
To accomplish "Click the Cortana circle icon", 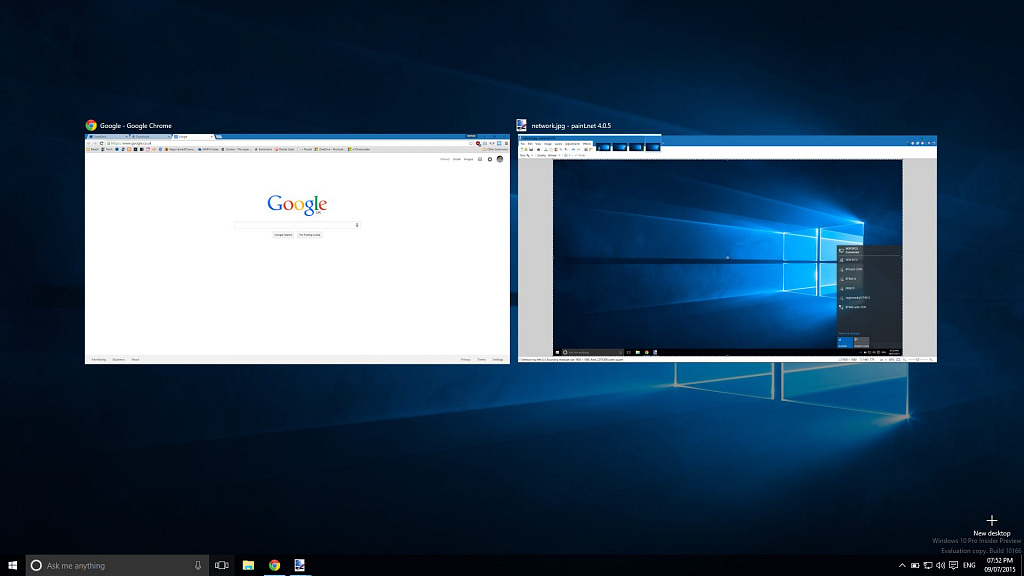I will tap(36, 566).
